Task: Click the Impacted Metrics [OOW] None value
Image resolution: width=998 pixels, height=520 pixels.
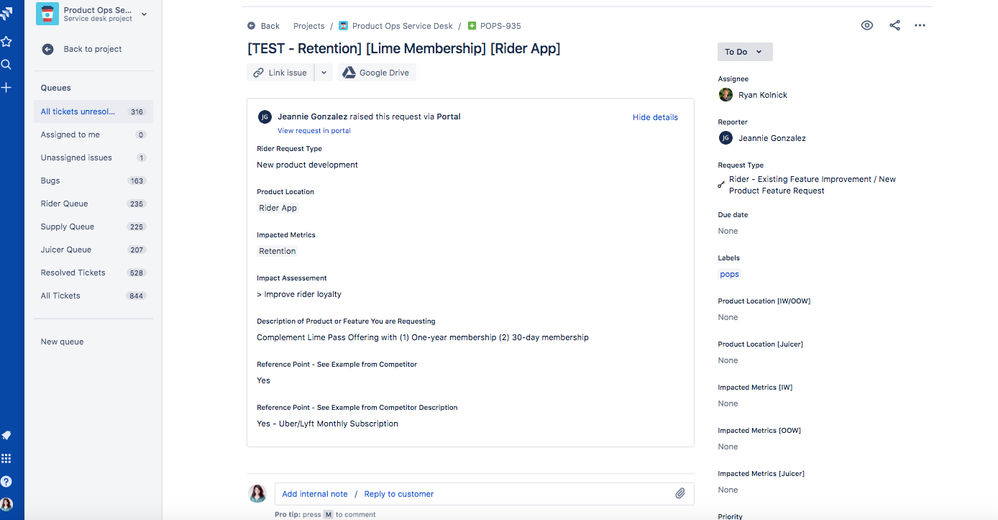Action: [727, 447]
